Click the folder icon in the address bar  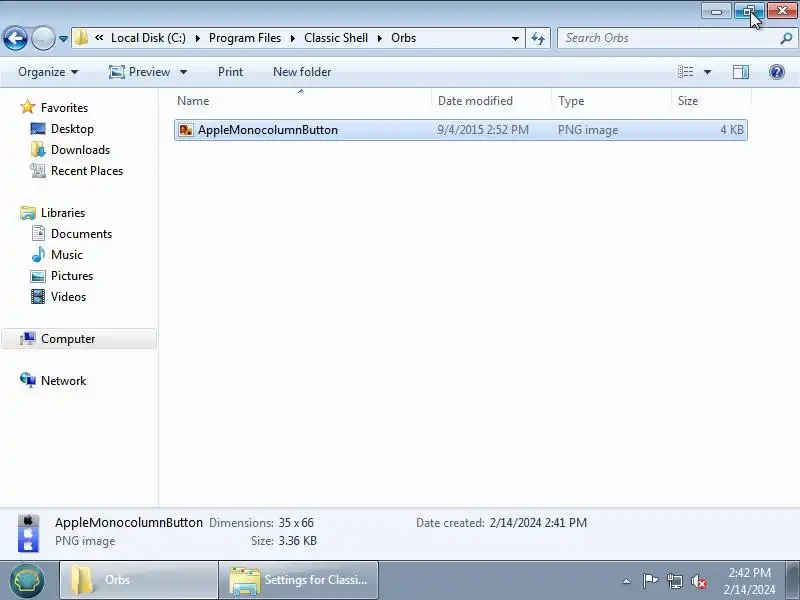[x=81, y=38]
